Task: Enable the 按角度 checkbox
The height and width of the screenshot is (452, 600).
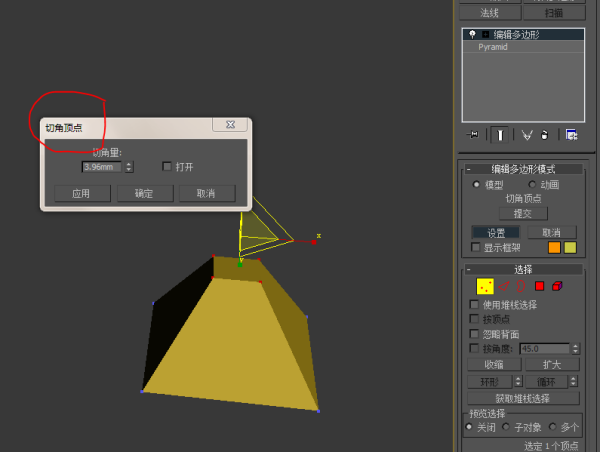Action: (x=474, y=348)
